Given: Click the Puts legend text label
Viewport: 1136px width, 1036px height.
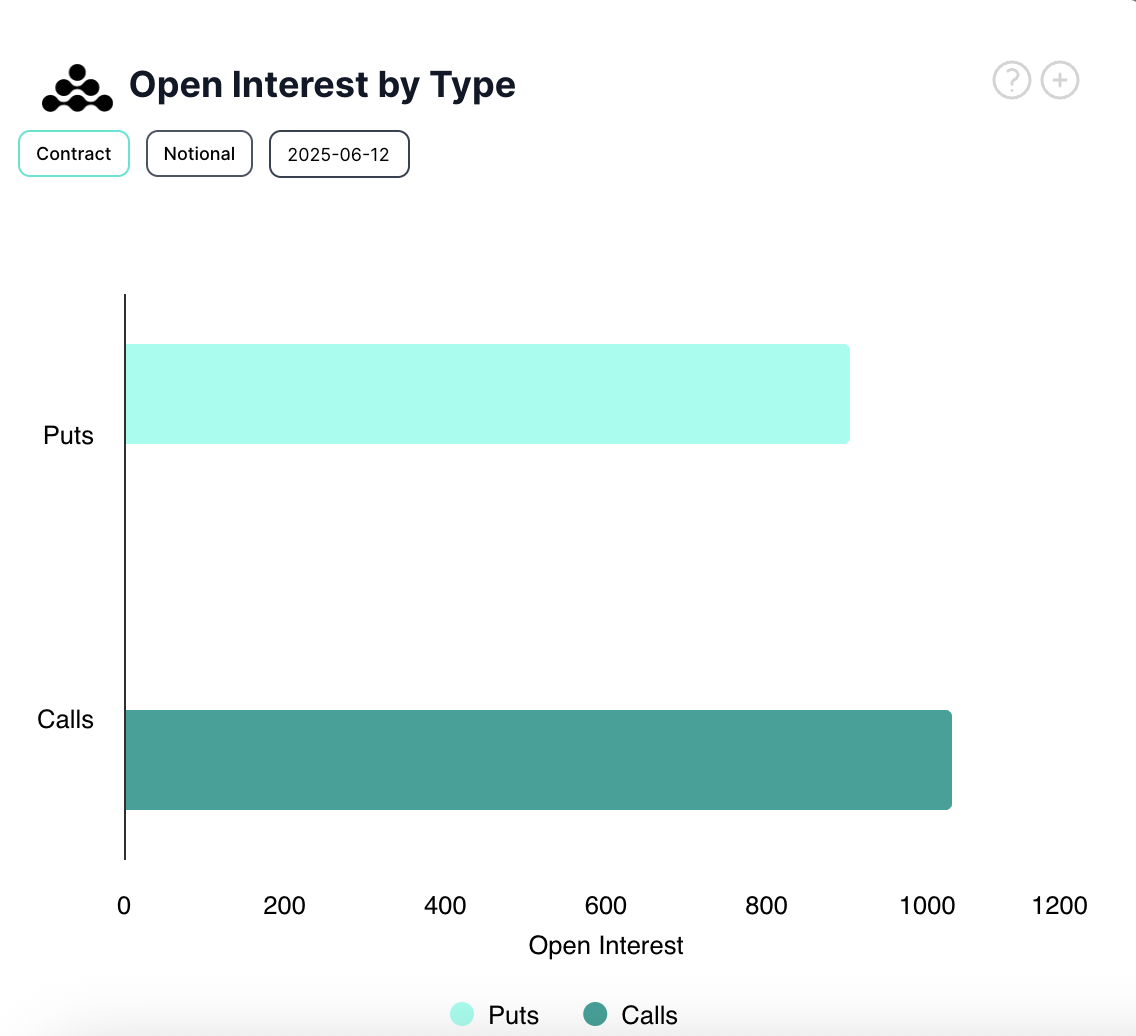Looking at the screenshot, I should tap(512, 1014).
